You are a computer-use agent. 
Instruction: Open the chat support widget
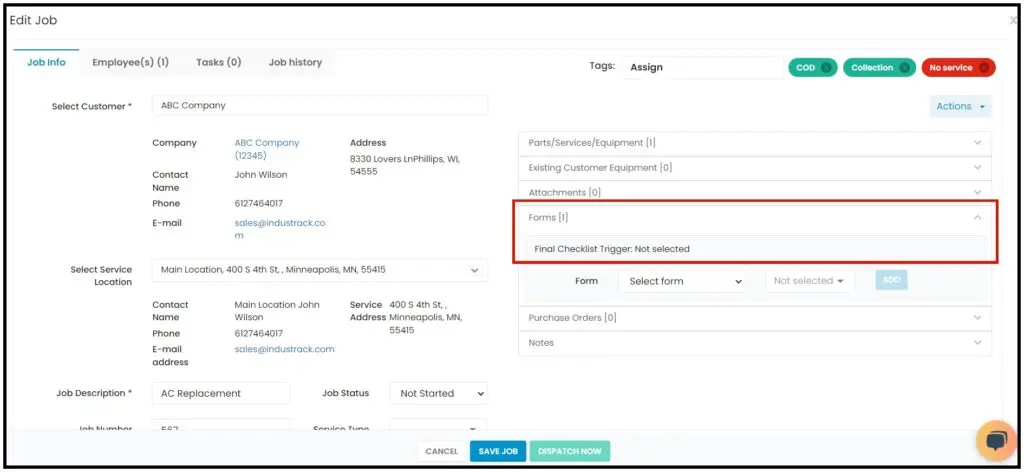point(997,441)
